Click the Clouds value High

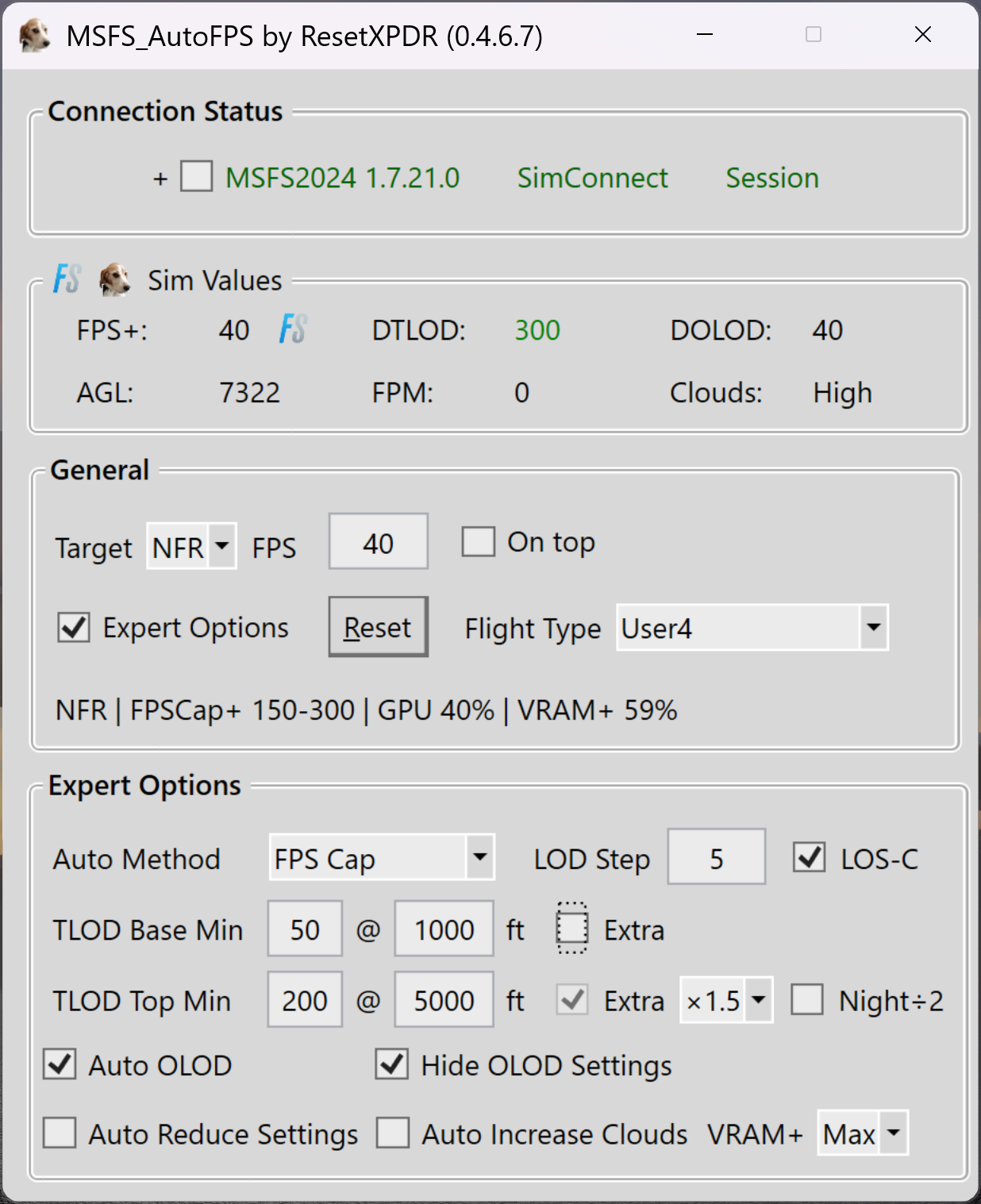(x=843, y=393)
